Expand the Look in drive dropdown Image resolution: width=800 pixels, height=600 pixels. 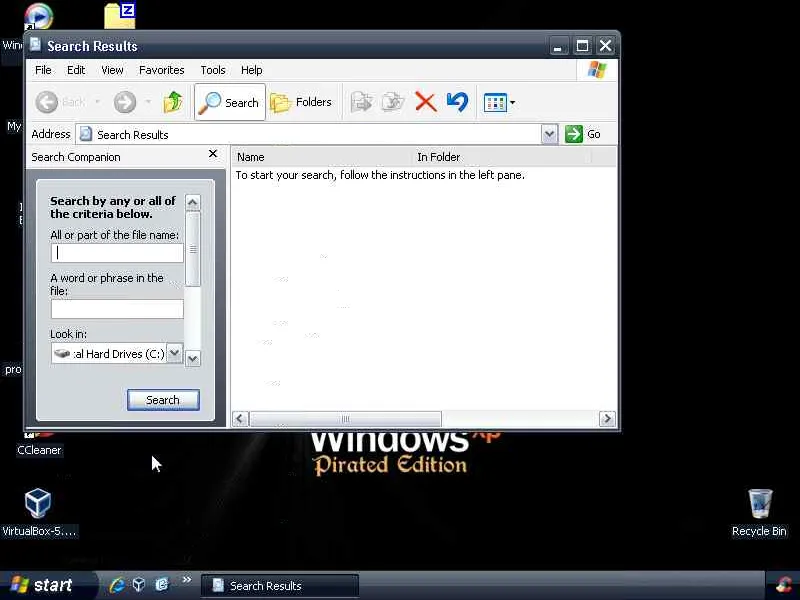(x=174, y=353)
